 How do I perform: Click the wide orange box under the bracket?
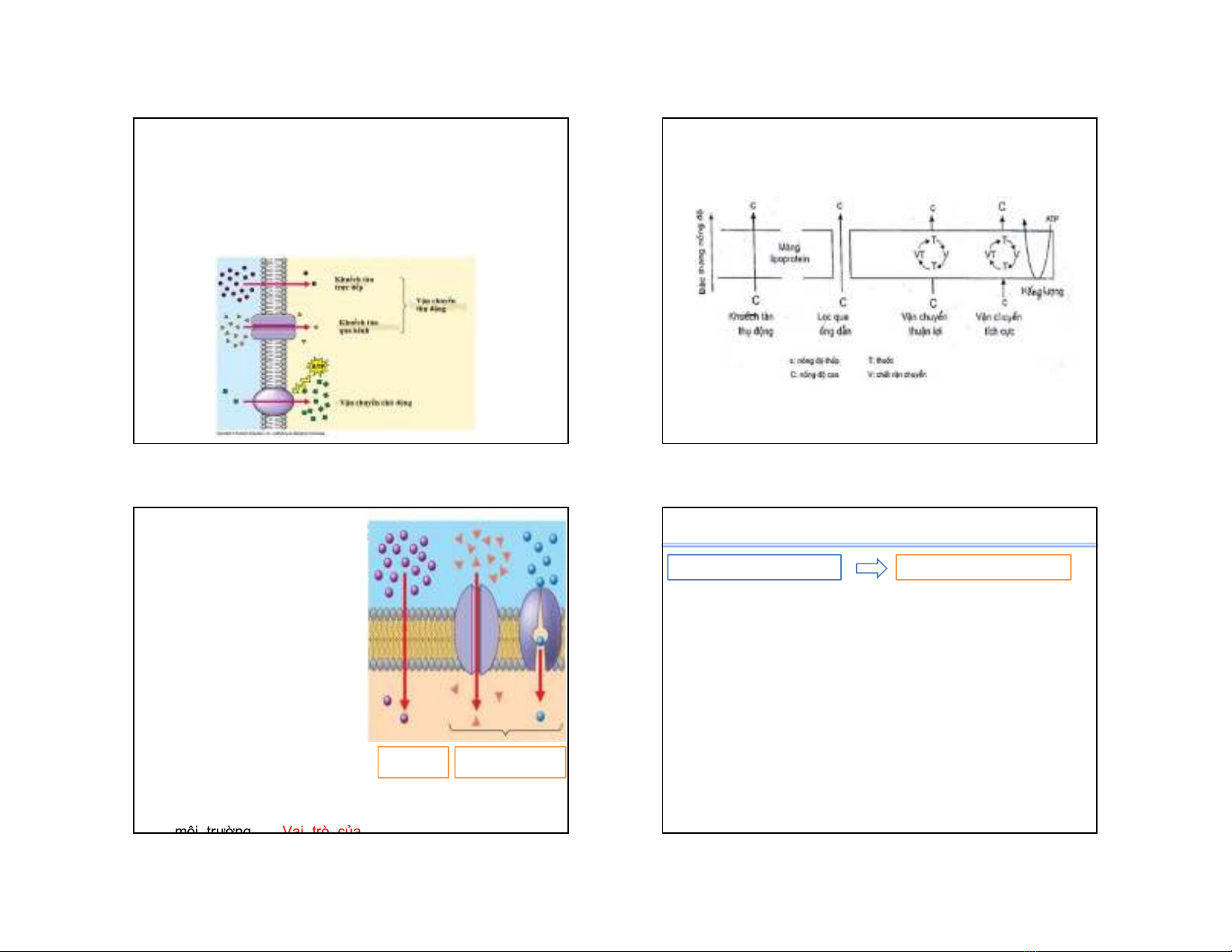(x=510, y=762)
